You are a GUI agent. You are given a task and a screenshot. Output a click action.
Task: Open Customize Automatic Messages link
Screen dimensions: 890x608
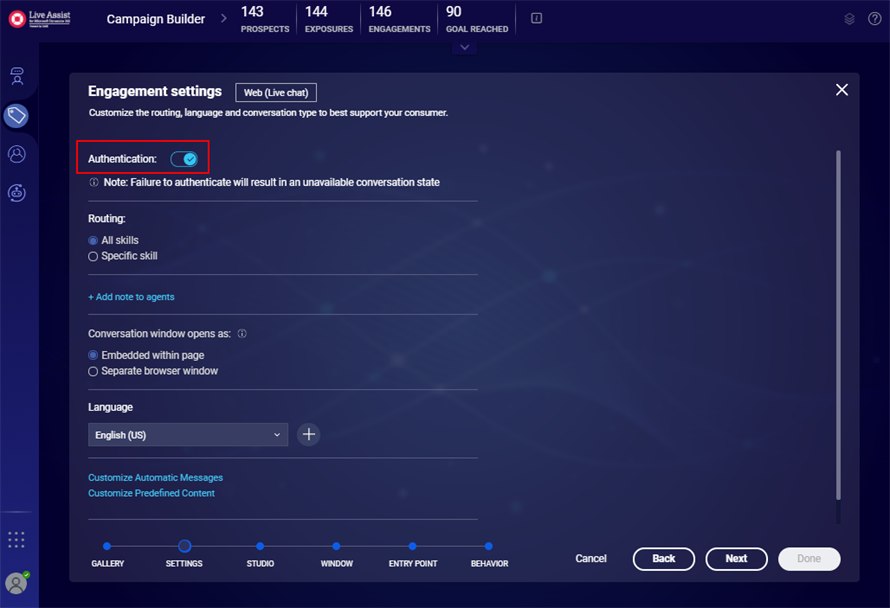pos(155,478)
